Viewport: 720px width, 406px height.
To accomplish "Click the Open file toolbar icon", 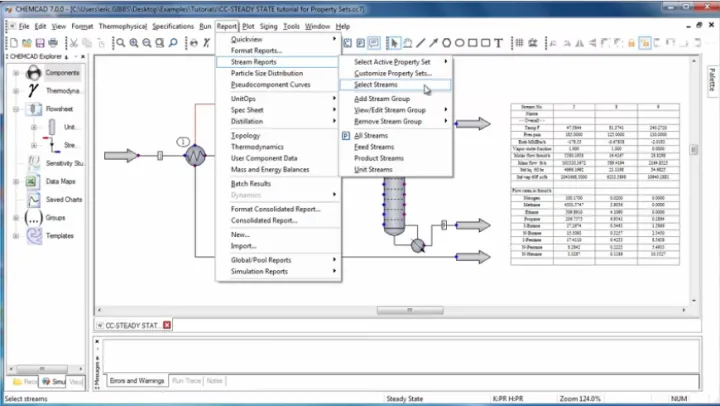I will 24,43.
